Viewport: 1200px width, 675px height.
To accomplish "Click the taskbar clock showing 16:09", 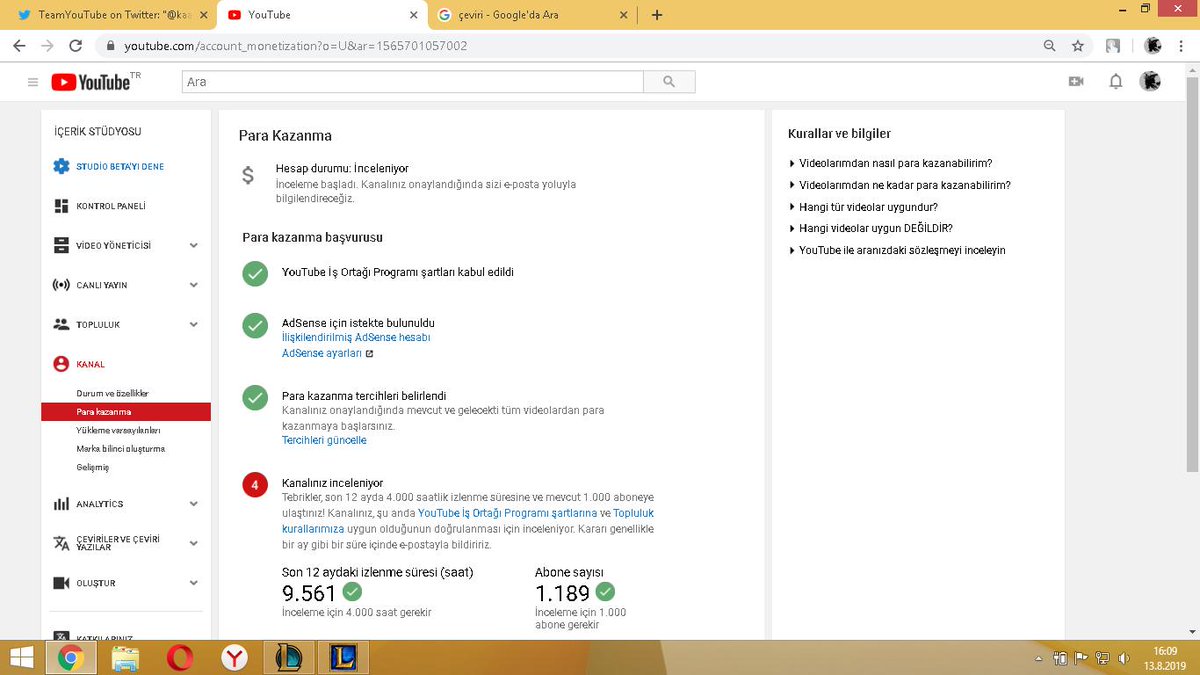I will pyautogui.click(x=1165, y=650).
